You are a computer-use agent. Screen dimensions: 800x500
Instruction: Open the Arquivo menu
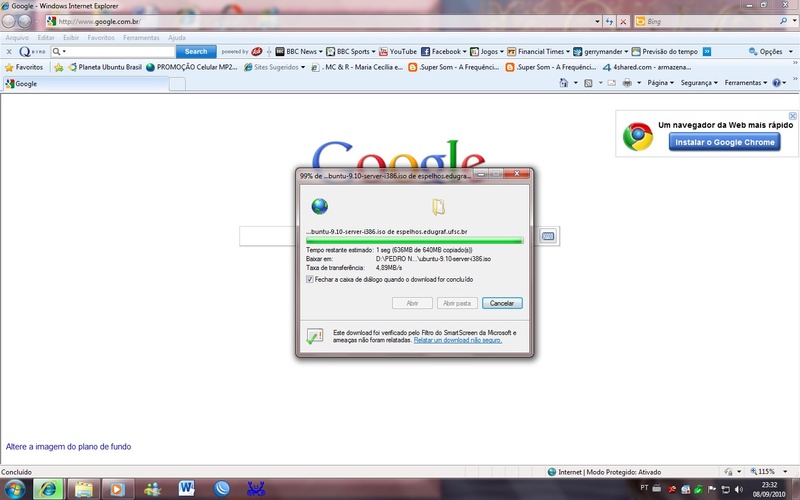(x=17, y=38)
